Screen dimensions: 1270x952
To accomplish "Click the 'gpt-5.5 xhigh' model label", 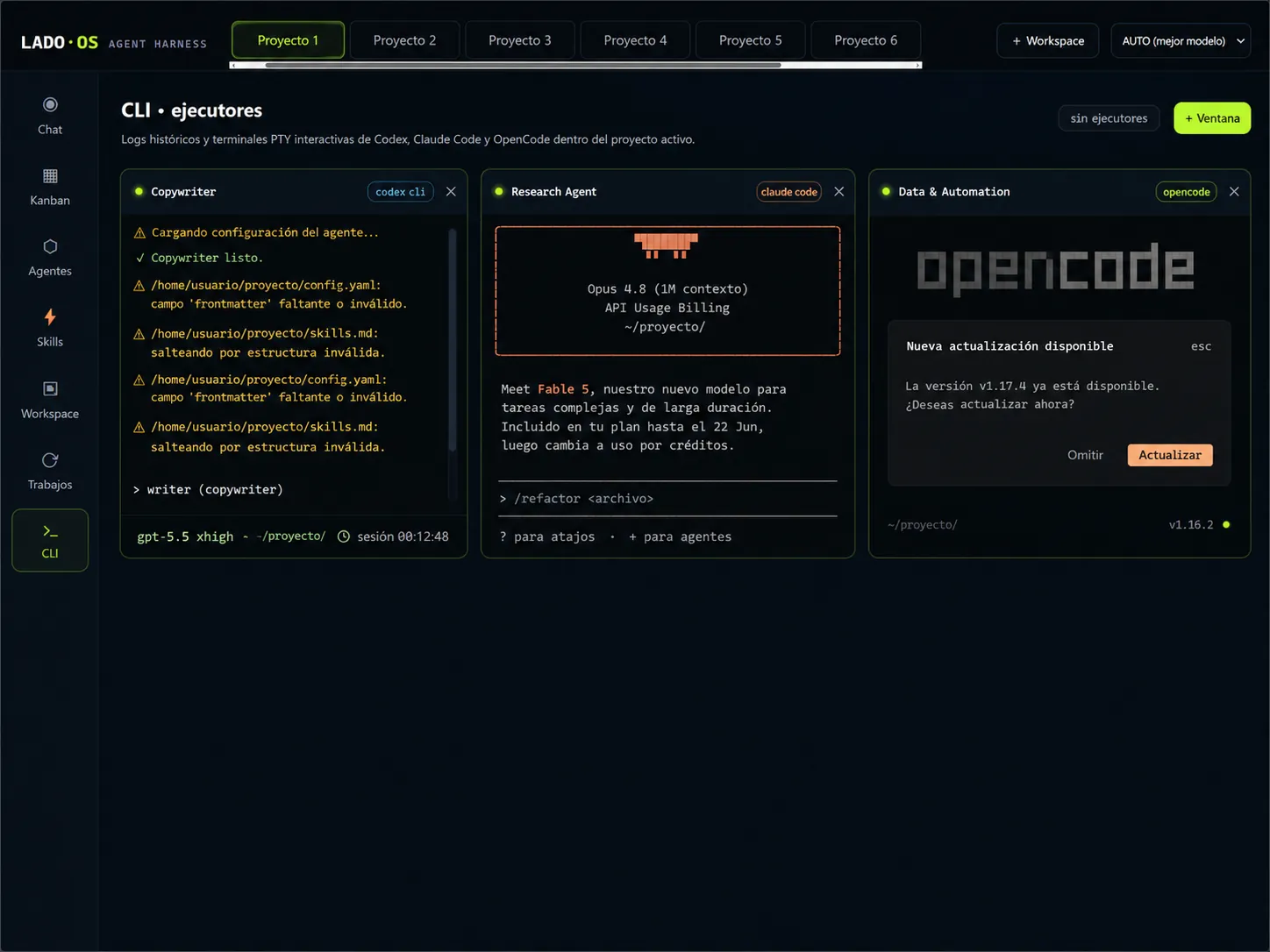I will pyautogui.click(x=185, y=536).
